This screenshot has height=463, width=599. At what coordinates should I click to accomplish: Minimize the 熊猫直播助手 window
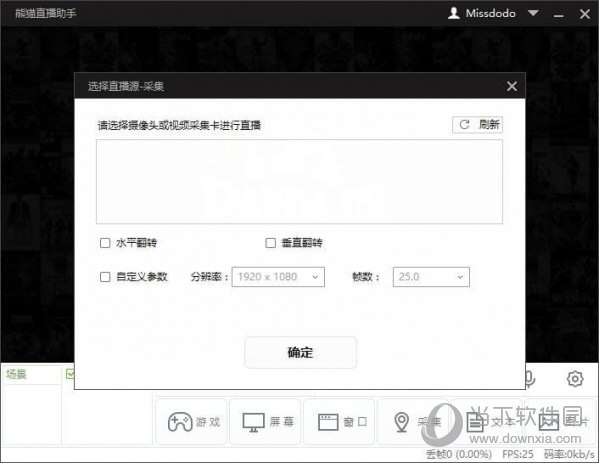tap(559, 15)
